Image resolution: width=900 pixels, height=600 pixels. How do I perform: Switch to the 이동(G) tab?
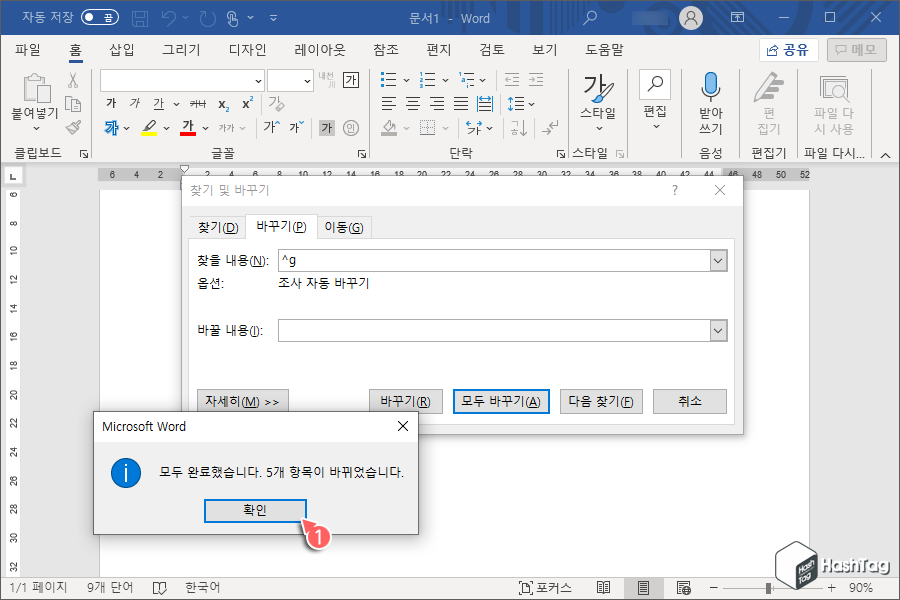[x=344, y=227]
